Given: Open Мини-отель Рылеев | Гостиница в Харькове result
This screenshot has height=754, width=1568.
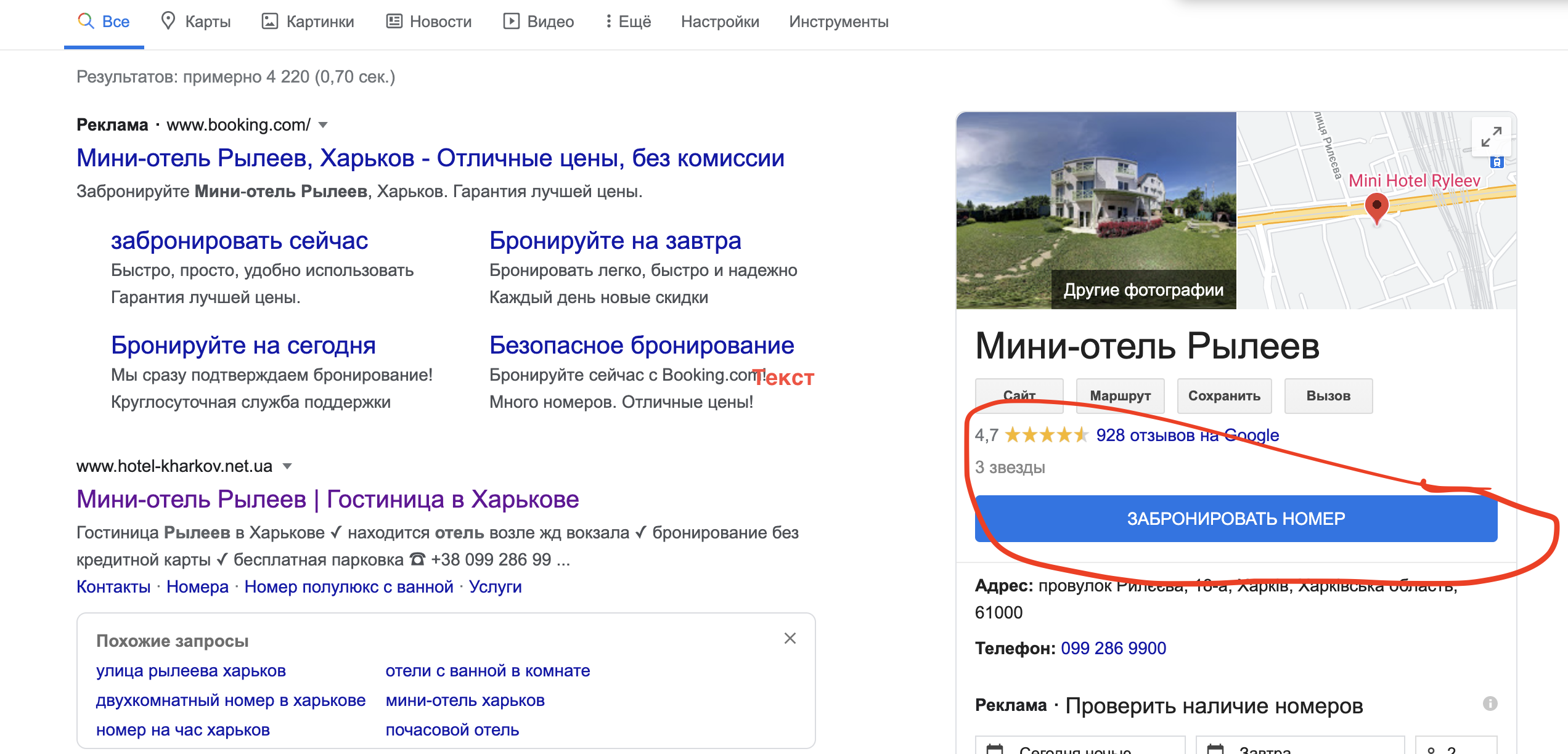Looking at the screenshot, I should click(327, 500).
